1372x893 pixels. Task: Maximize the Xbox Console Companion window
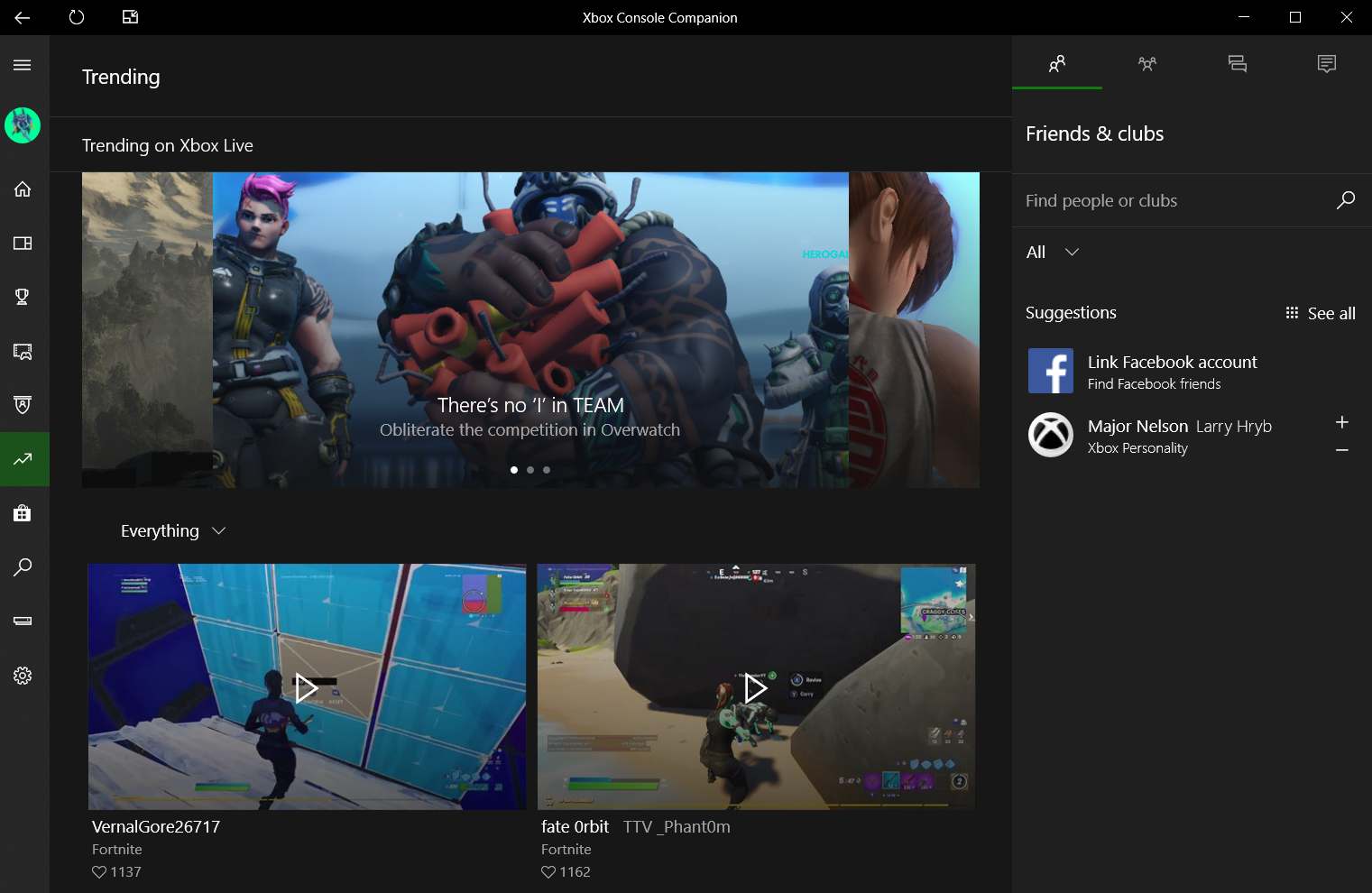point(1295,17)
